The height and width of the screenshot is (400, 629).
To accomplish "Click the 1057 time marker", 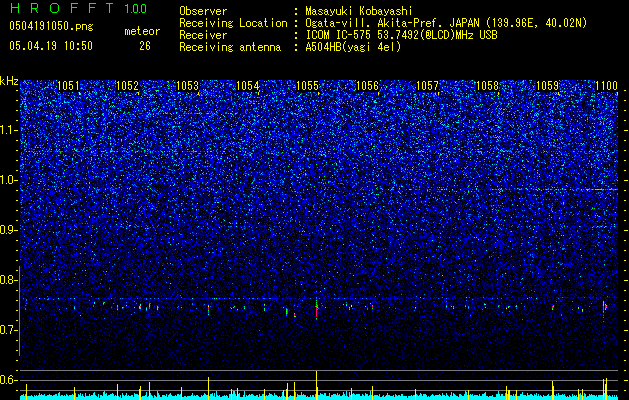I will (428, 86).
